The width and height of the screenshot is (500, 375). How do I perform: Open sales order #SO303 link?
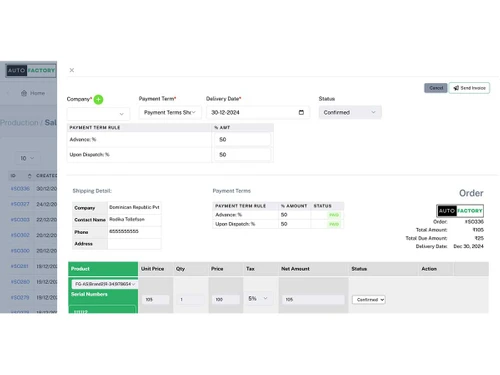[x=20, y=220]
